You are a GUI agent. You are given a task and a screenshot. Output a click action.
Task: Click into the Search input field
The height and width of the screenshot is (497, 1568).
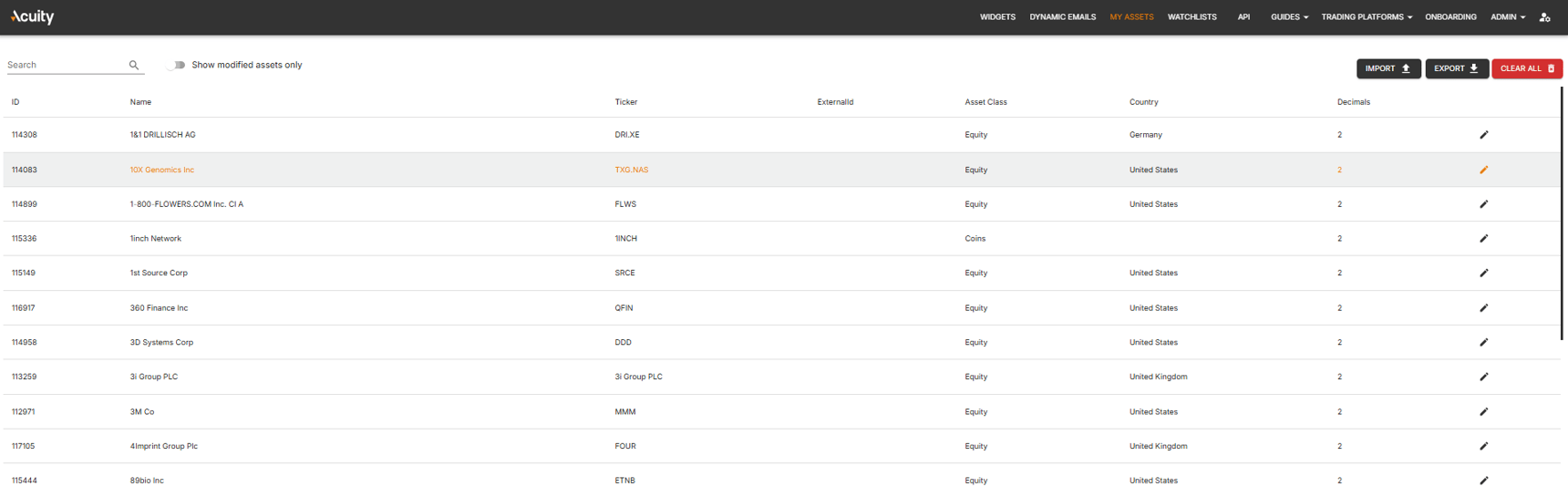[x=66, y=65]
